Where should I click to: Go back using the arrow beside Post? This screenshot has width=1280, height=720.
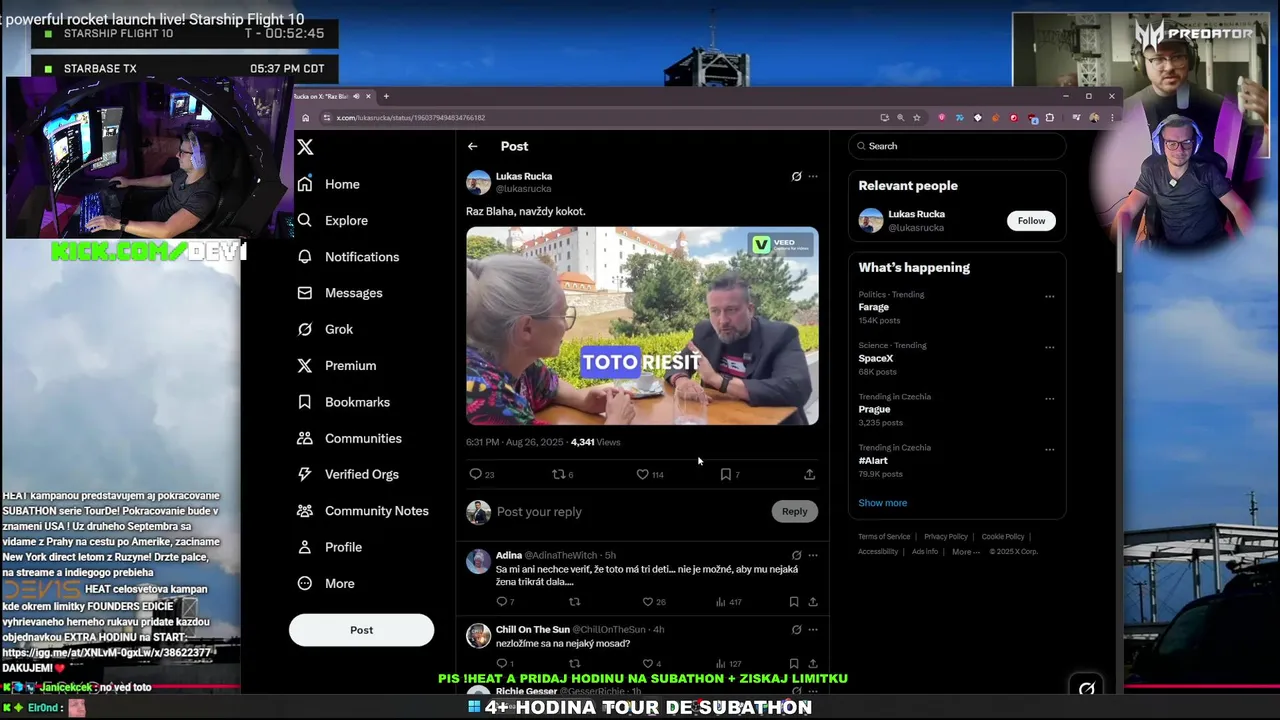point(472,146)
